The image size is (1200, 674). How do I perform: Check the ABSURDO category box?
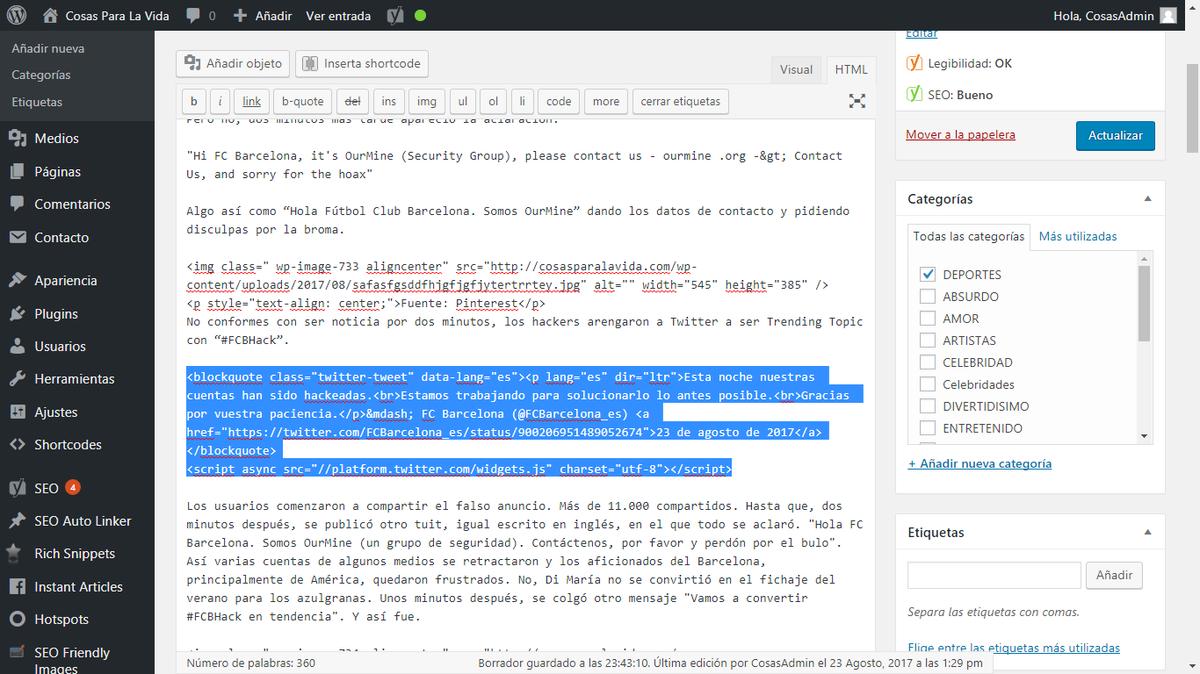[x=927, y=296]
